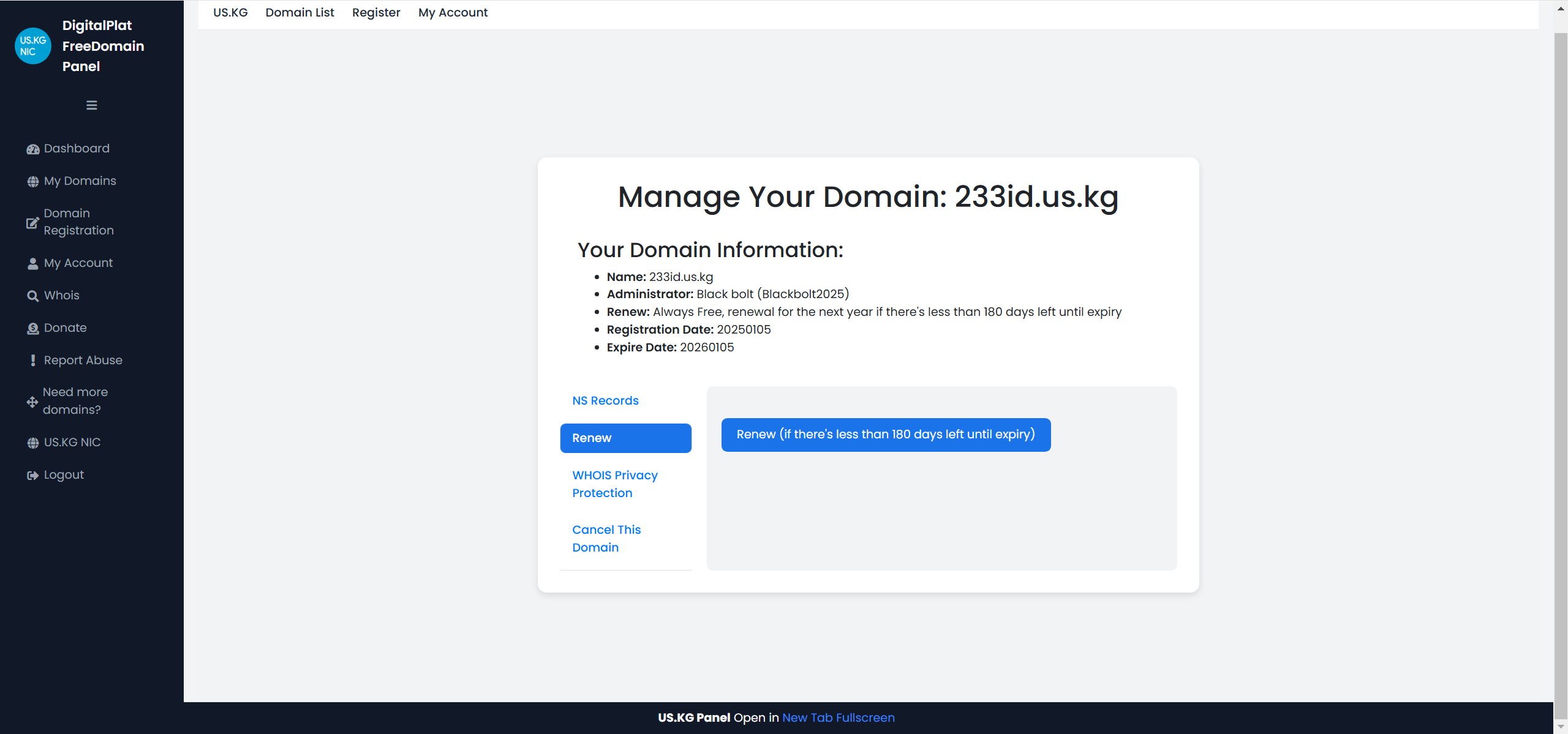Open My Account text link in sidebar
Viewport: 1568px width, 734px height.
78,263
